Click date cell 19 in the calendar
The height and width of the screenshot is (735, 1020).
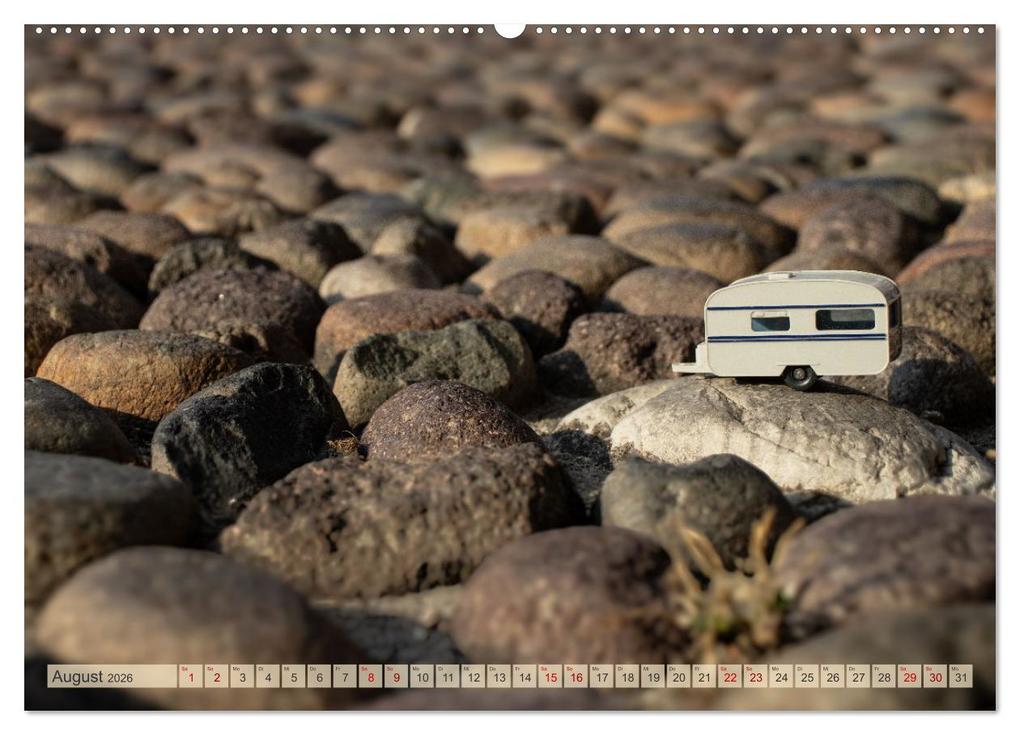coord(653,676)
